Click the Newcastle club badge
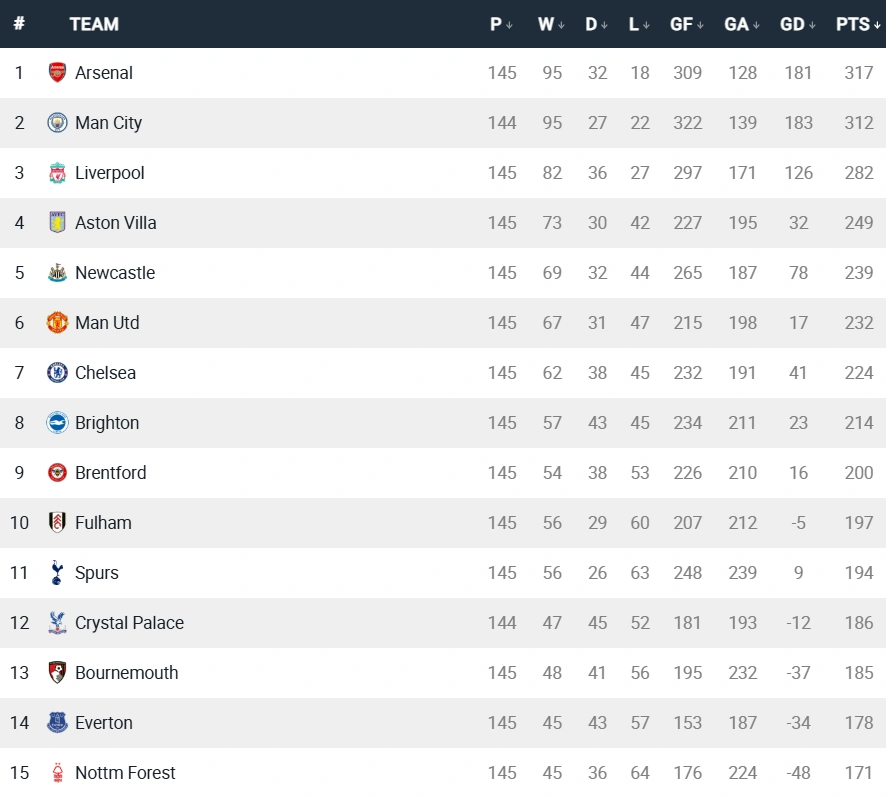 [x=57, y=273]
